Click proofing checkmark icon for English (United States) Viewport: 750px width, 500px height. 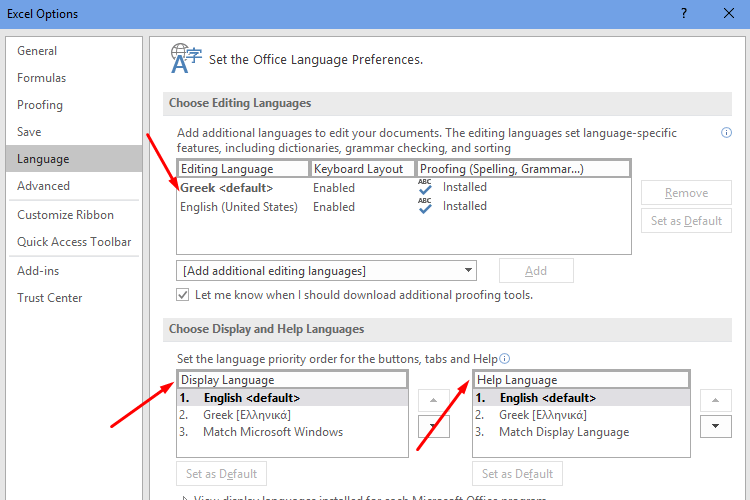425,205
